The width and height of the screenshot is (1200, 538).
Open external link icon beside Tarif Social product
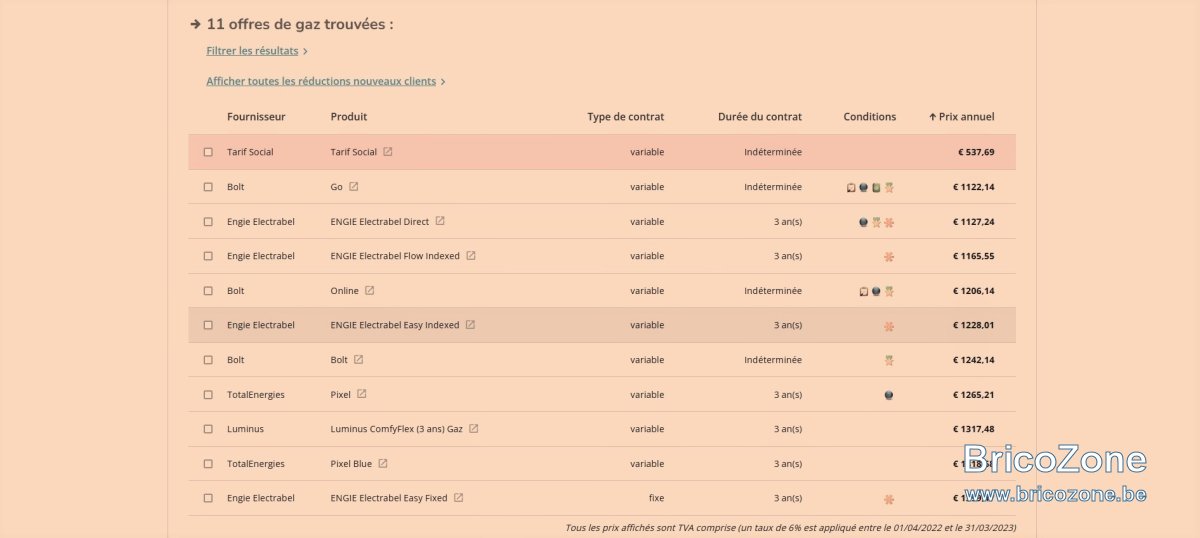388,152
